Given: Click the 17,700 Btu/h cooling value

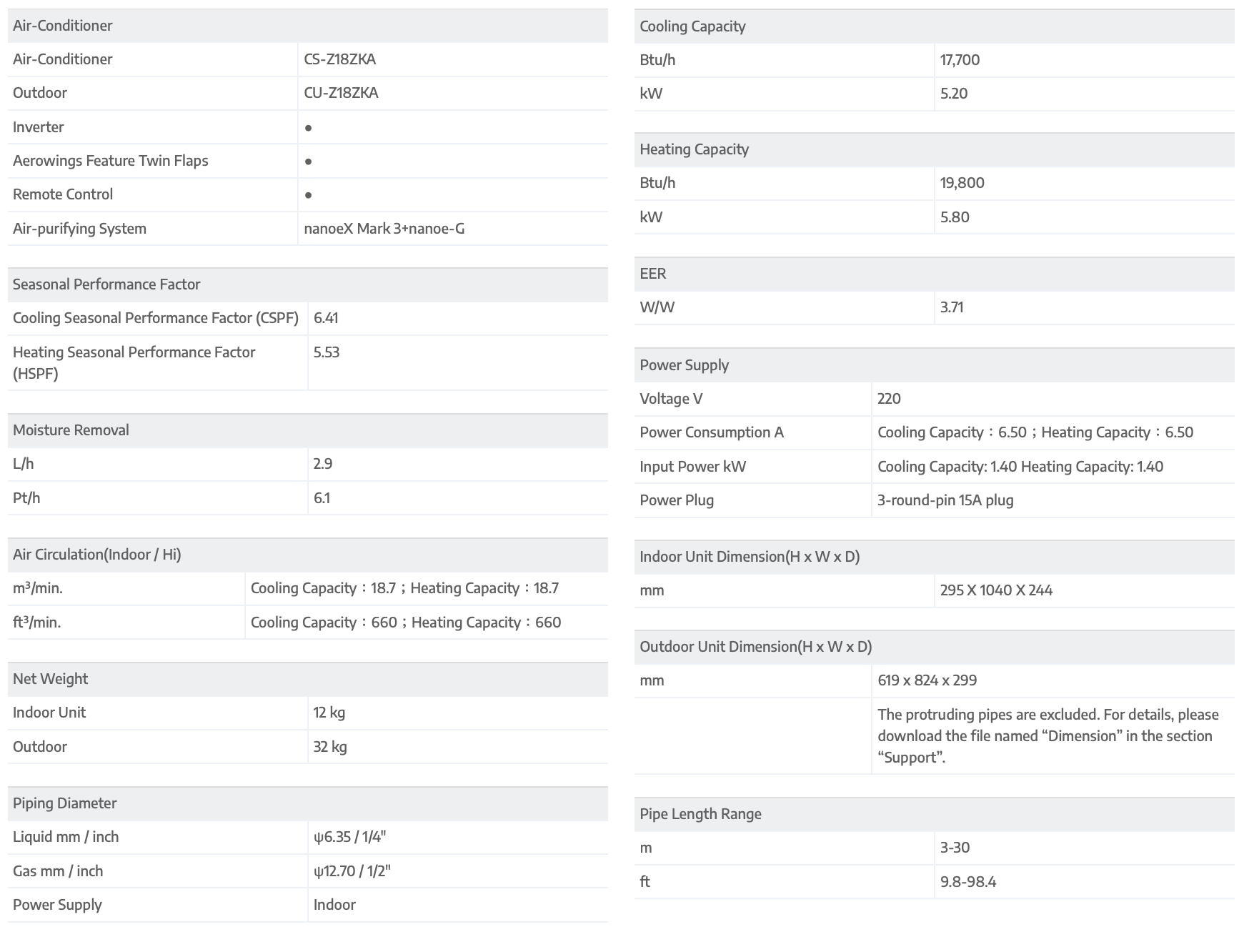Looking at the screenshot, I should (x=960, y=60).
